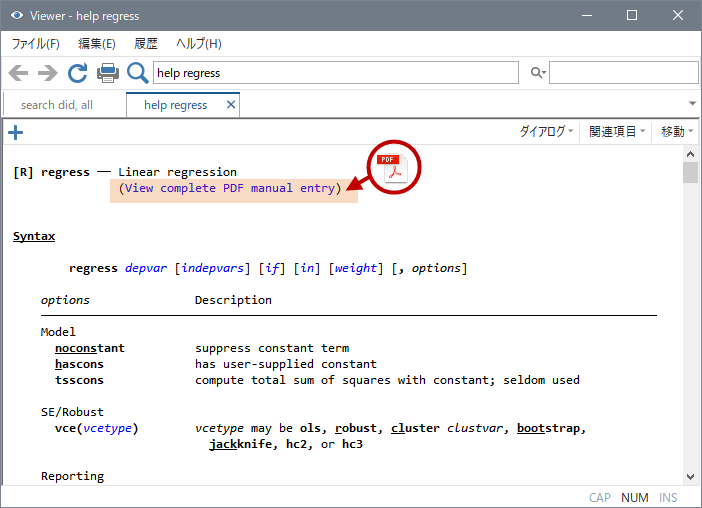702x508 pixels.
Task: Click the [R] regress title text
Action: click(x=51, y=172)
